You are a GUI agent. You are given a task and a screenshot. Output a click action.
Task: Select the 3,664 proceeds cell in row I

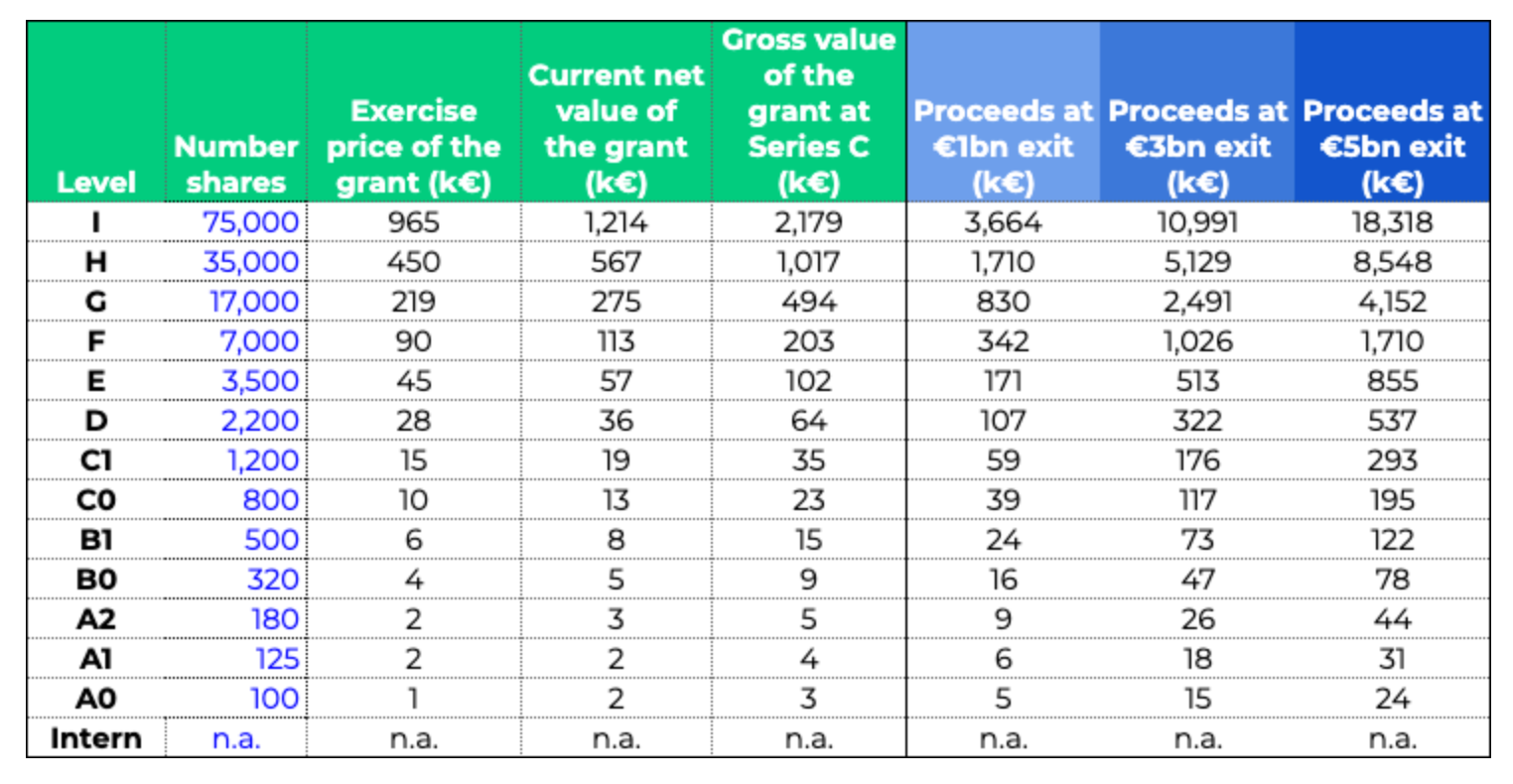pos(1003,221)
